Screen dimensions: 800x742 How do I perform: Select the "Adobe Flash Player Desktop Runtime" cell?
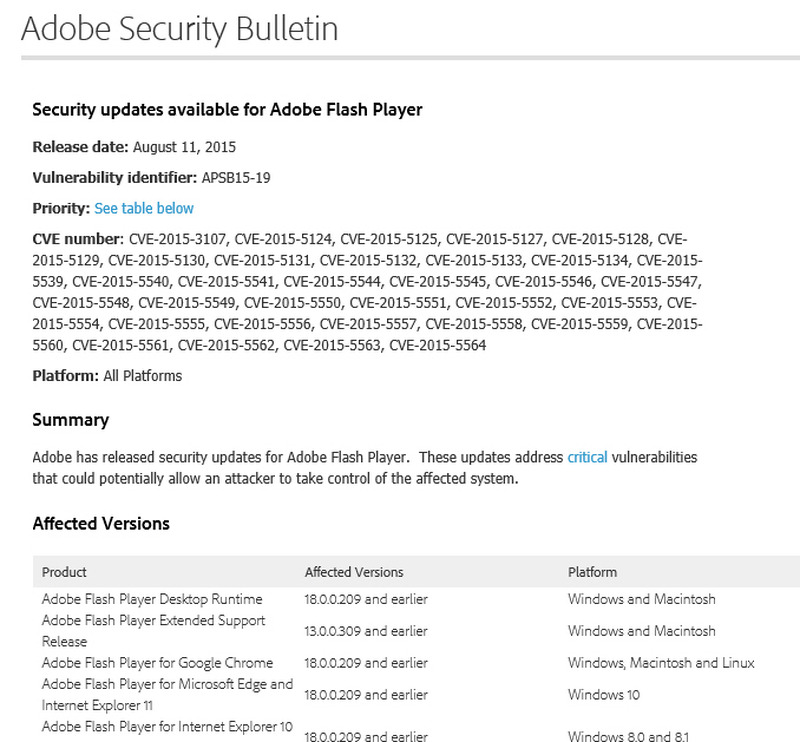point(152,599)
